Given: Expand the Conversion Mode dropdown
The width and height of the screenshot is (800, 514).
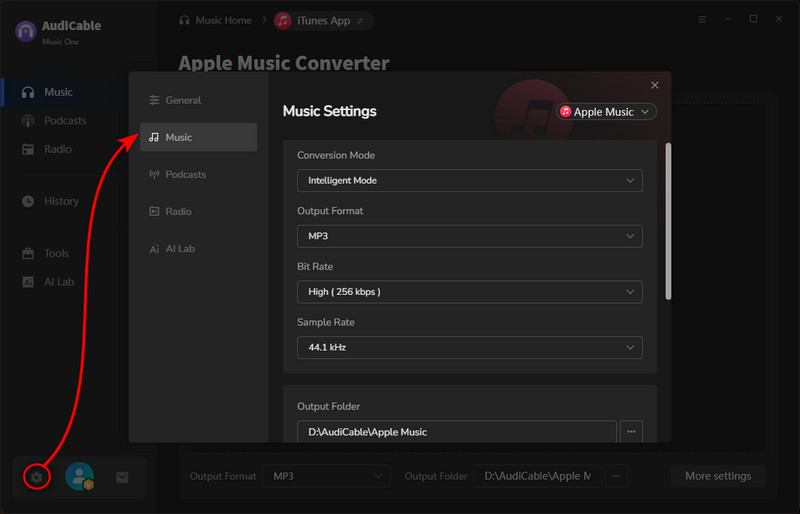Looking at the screenshot, I should coord(469,180).
